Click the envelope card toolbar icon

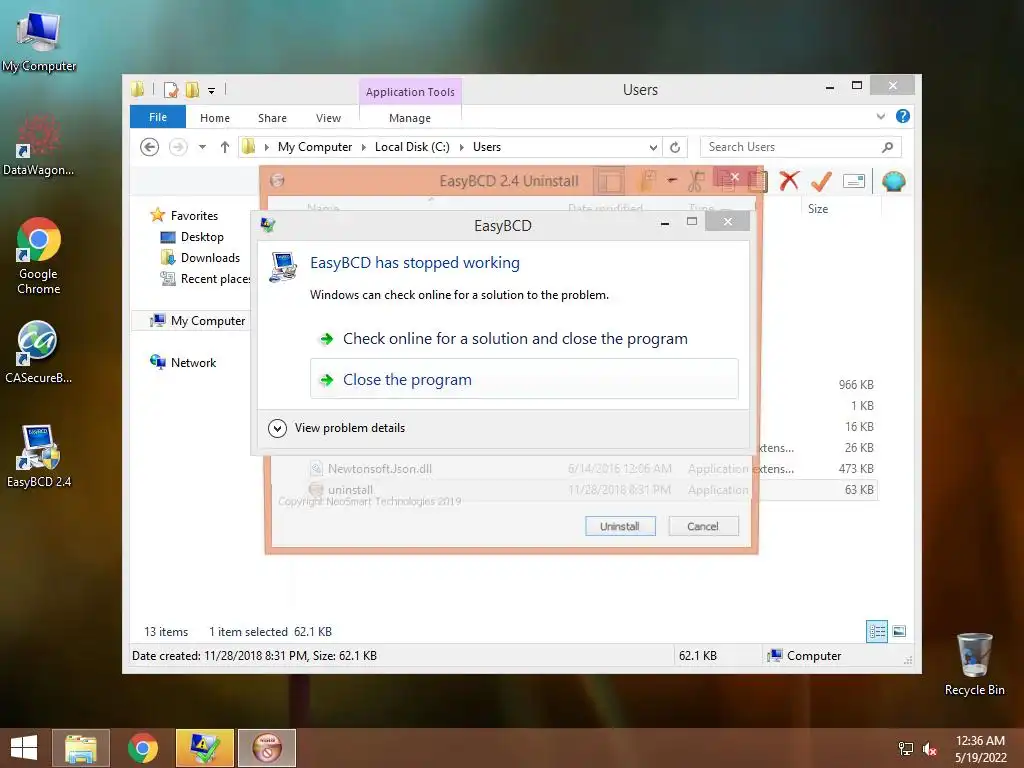tap(854, 181)
